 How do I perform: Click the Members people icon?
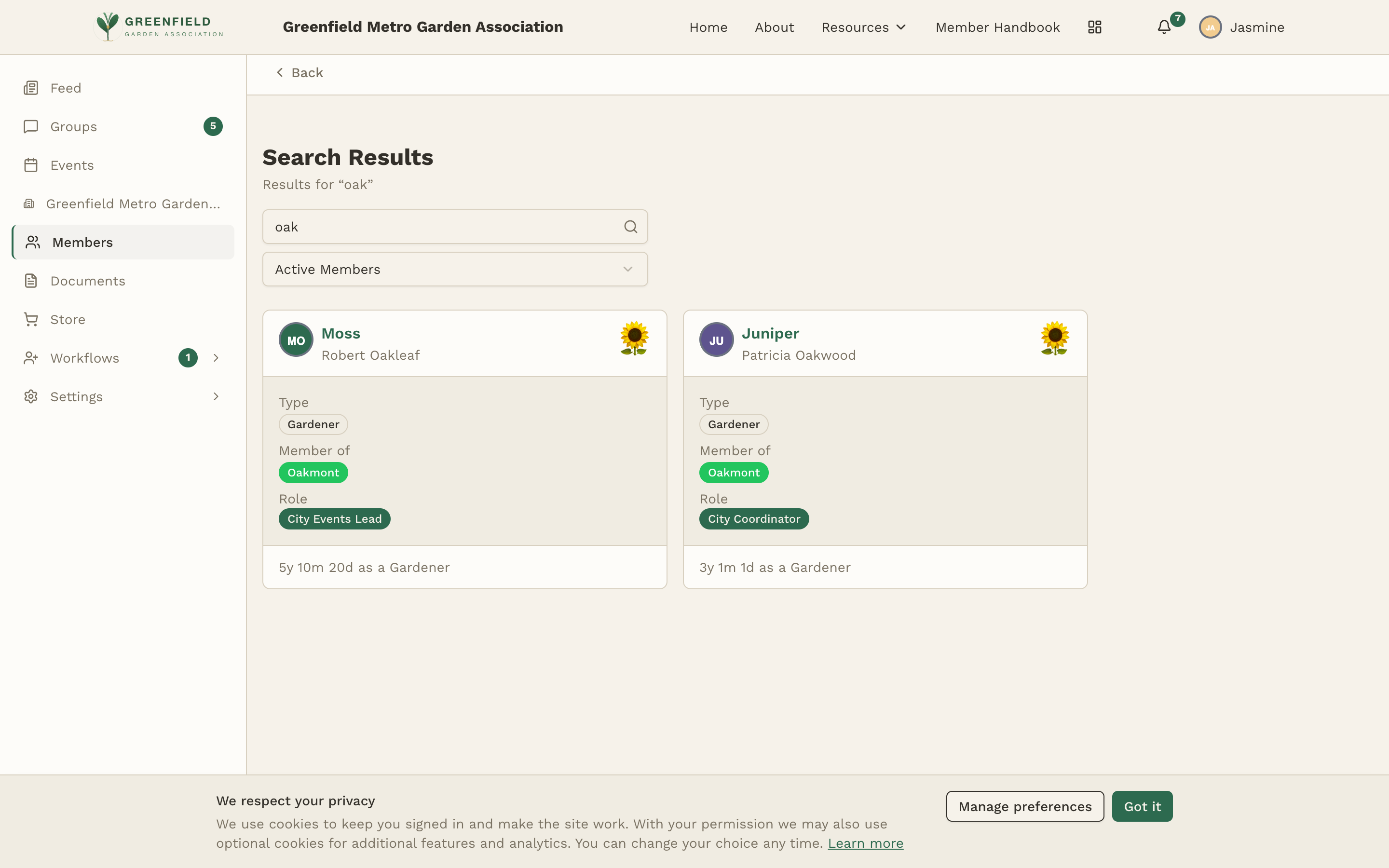[x=33, y=242]
